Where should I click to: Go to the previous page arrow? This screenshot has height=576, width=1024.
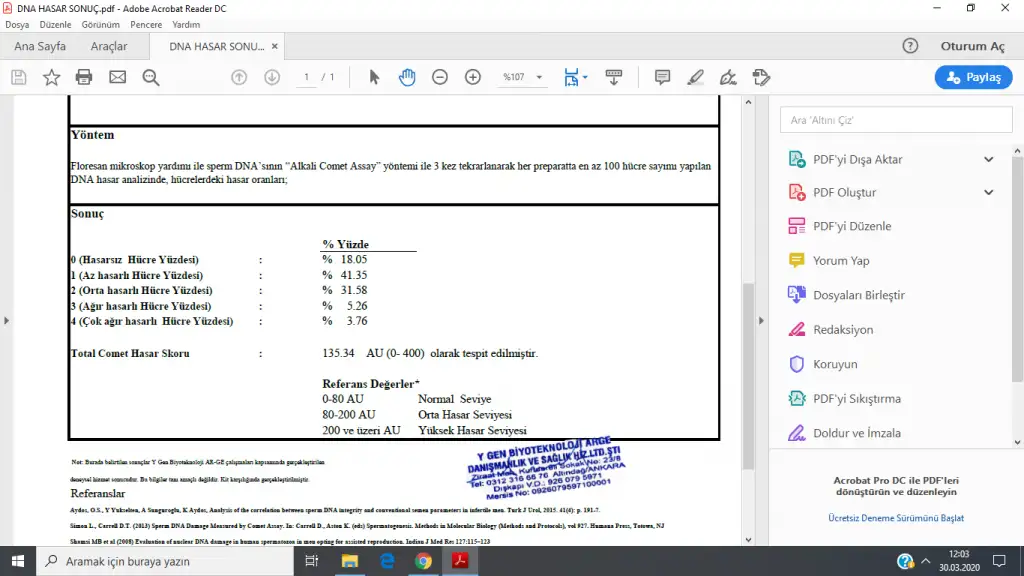239,77
